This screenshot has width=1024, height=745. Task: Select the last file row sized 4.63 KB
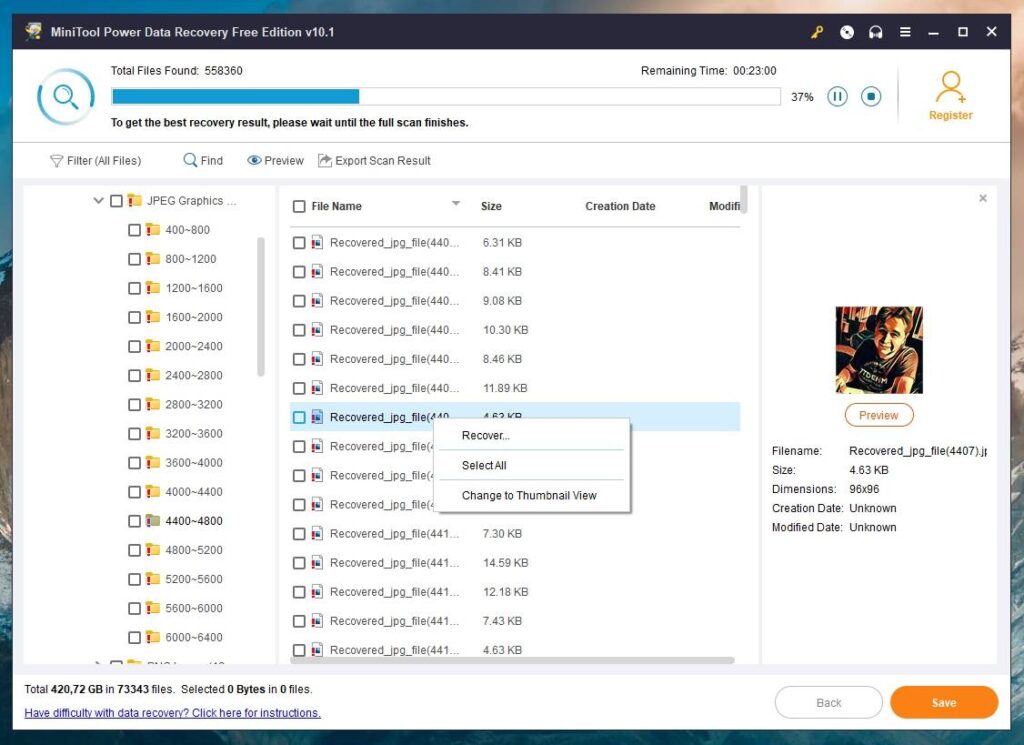515,650
